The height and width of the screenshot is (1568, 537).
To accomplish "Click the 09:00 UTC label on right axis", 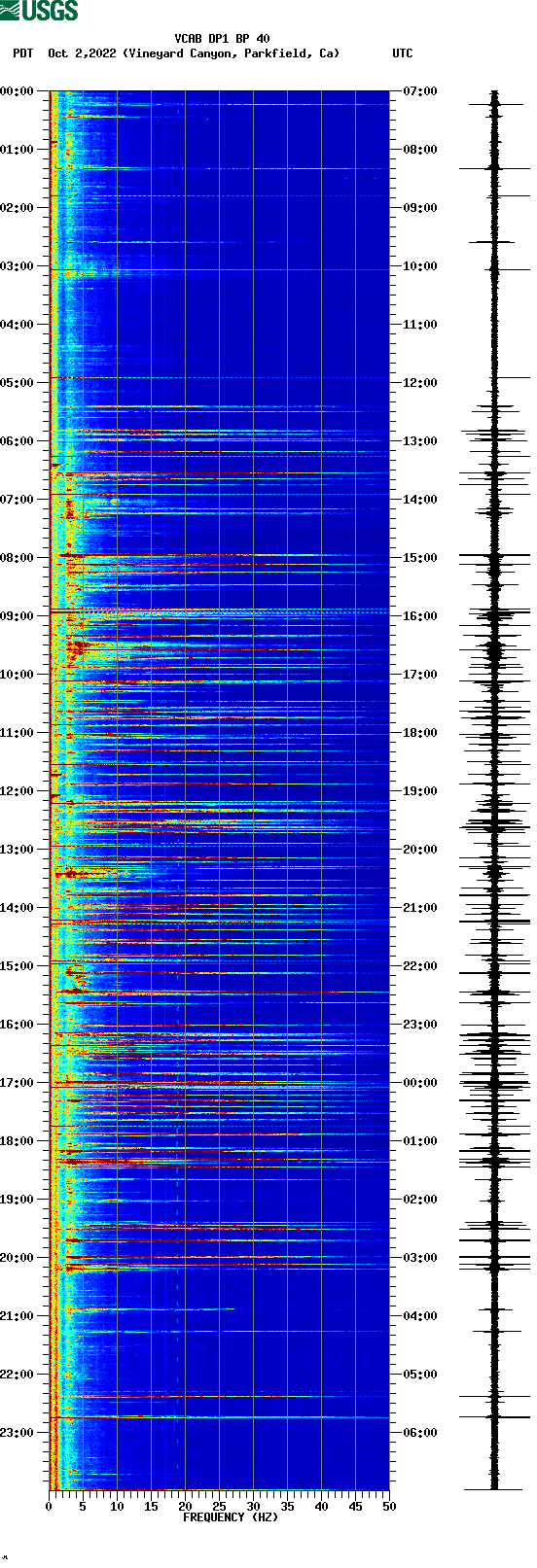I will [420, 208].
